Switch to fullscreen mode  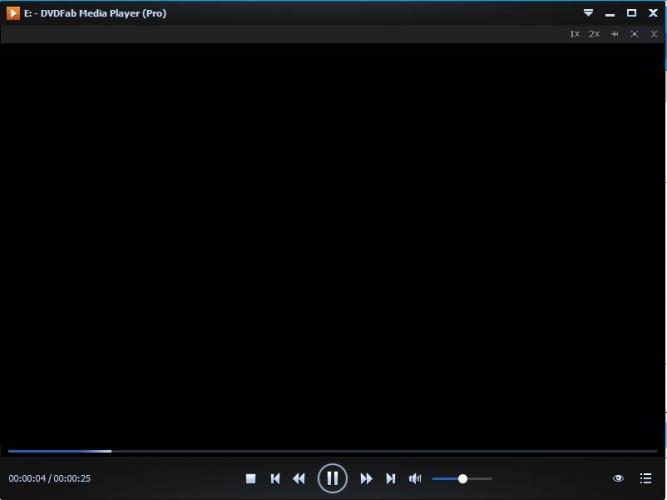(x=634, y=34)
